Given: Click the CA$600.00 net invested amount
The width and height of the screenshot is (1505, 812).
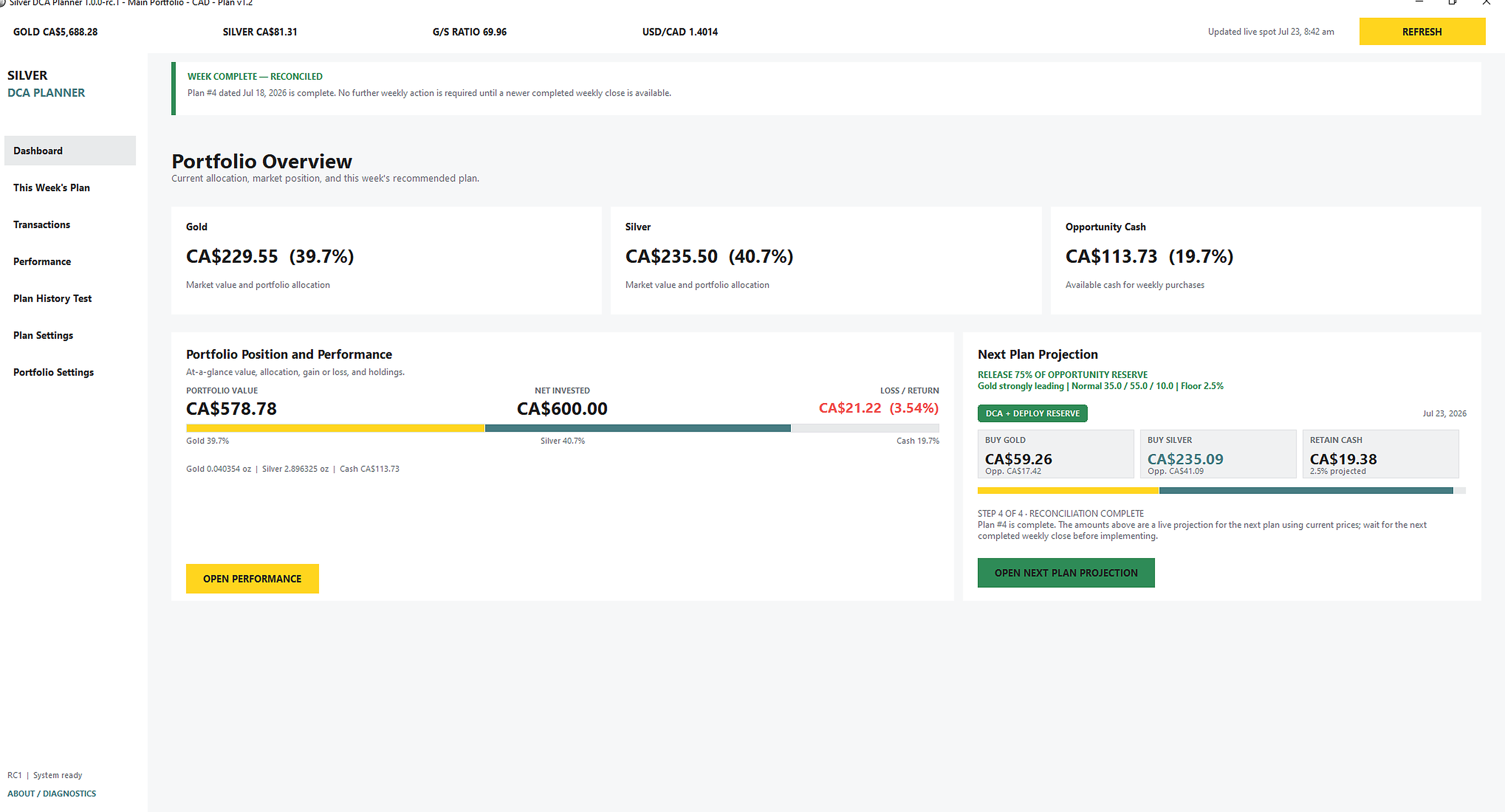Looking at the screenshot, I should tap(562, 408).
